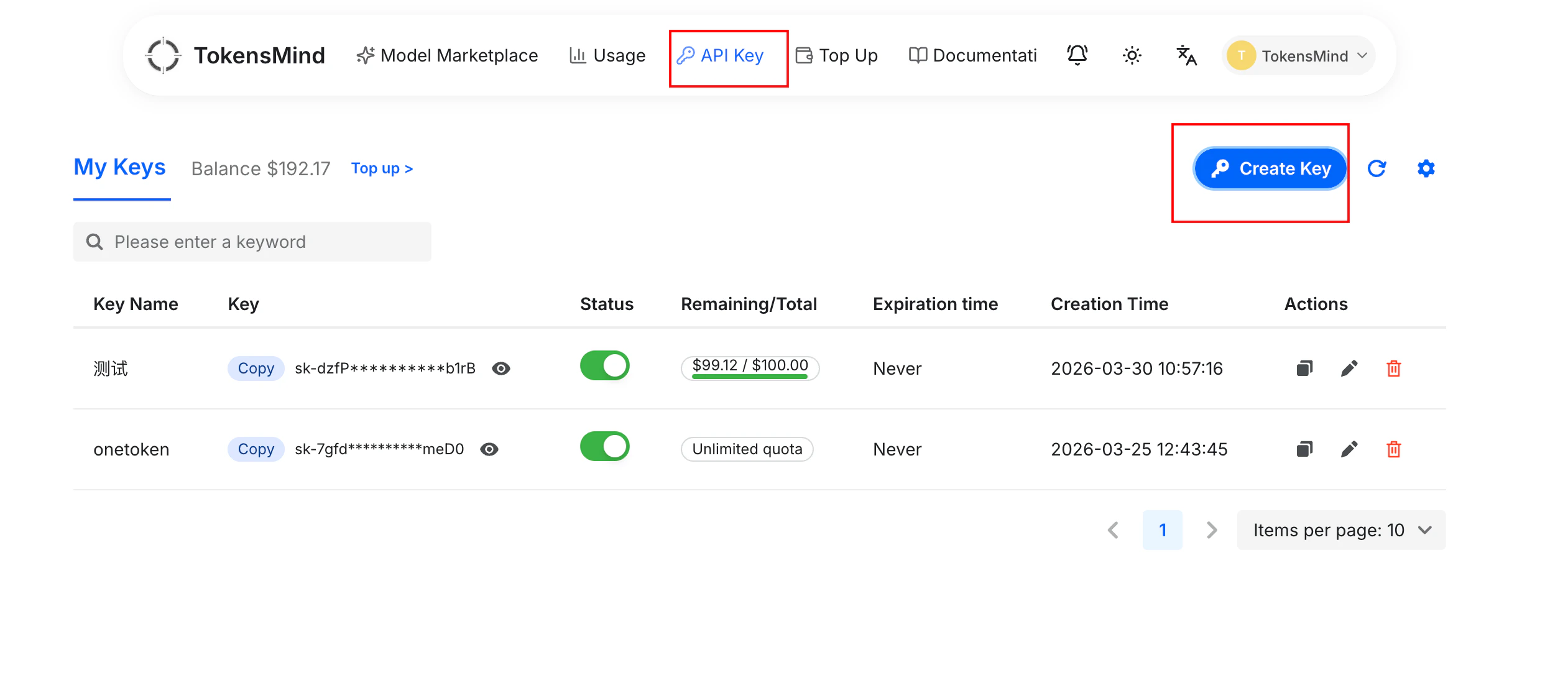Image resolution: width=1568 pixels, height=691 pixels.
Task: Reveal the sk-dzfP key value
Action: pos(501,368)
